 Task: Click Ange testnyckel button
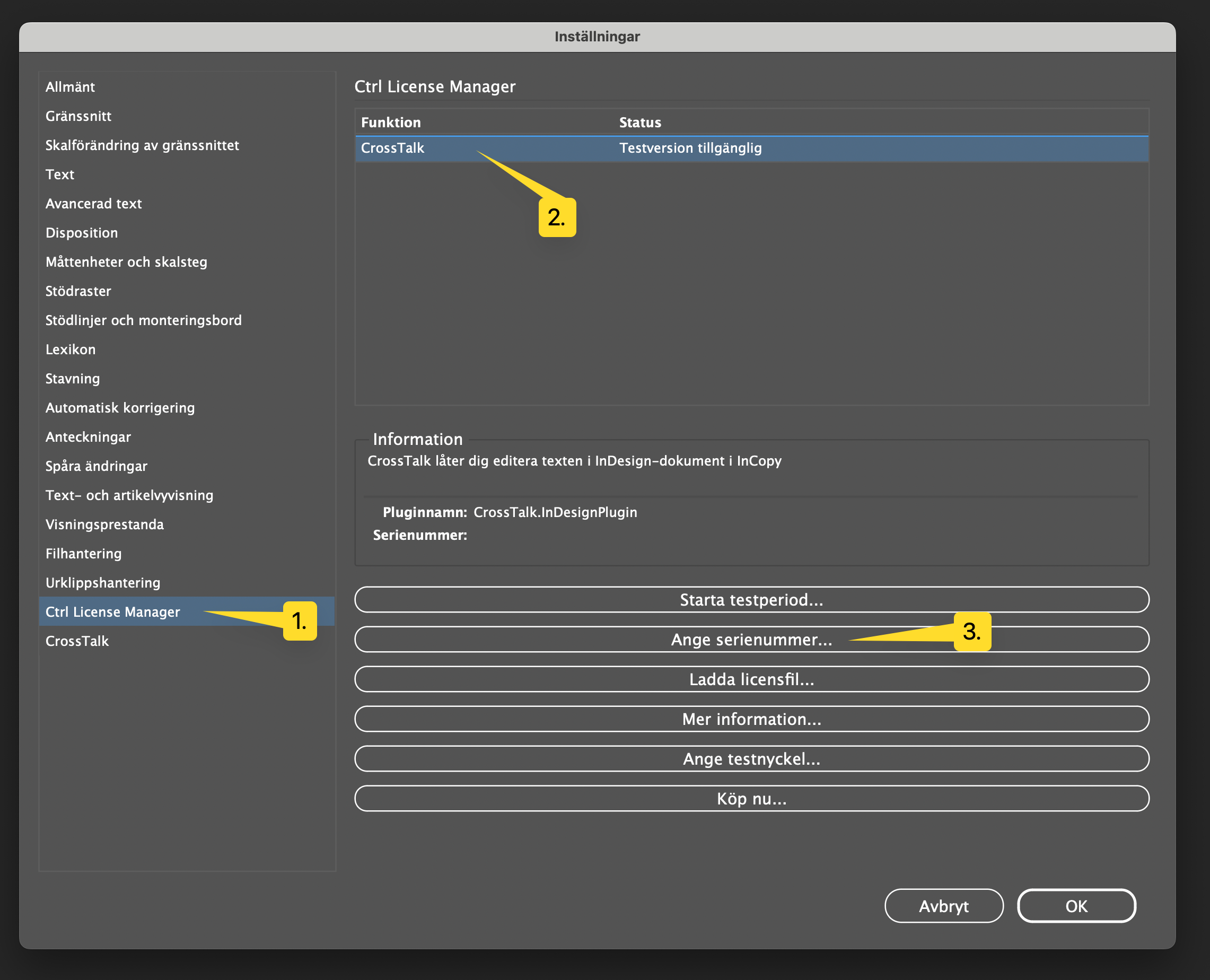(x=752, y=759)
